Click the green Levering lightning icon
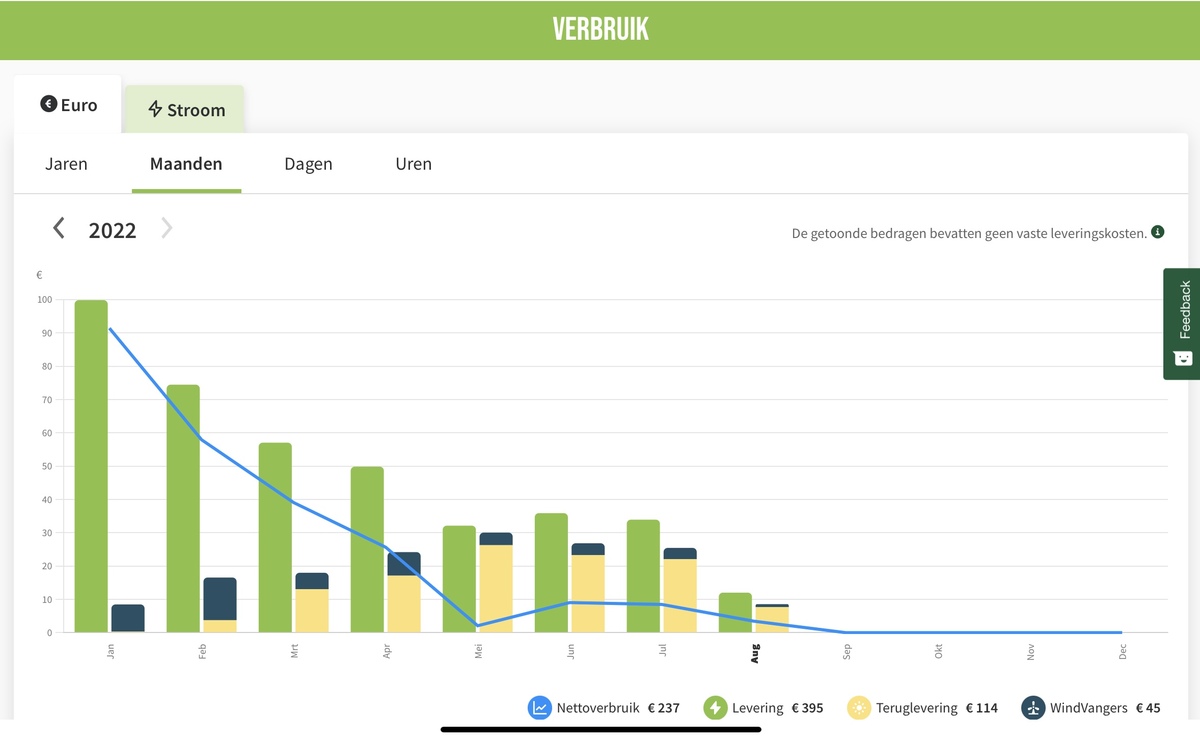The height and width of the screenshot is (740, 1200). coord(716,708)
